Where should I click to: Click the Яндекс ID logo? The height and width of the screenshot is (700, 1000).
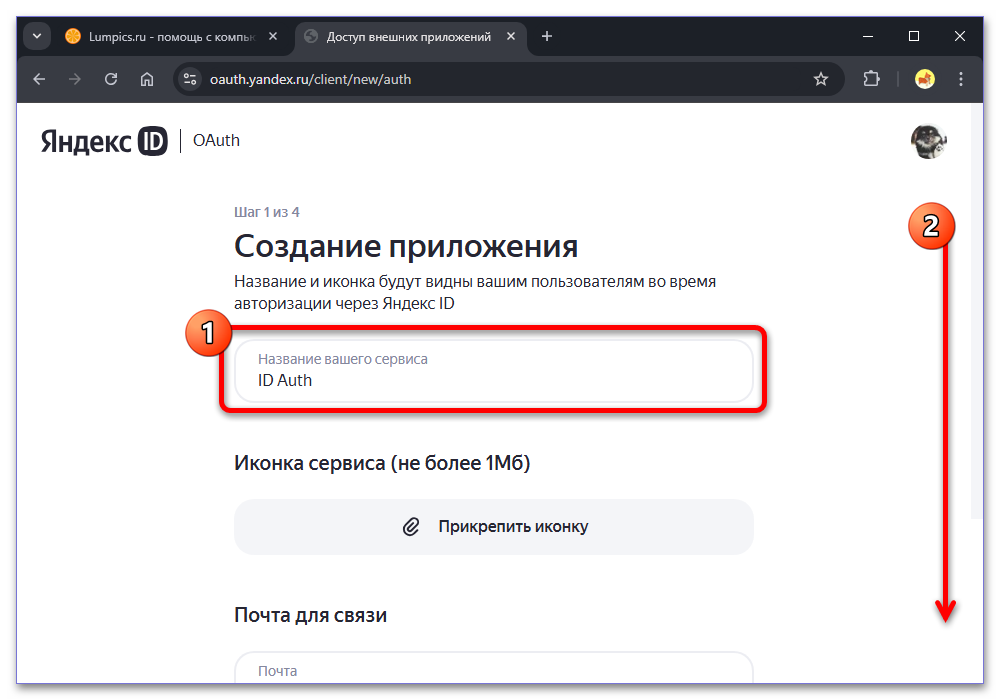point(104,141)
